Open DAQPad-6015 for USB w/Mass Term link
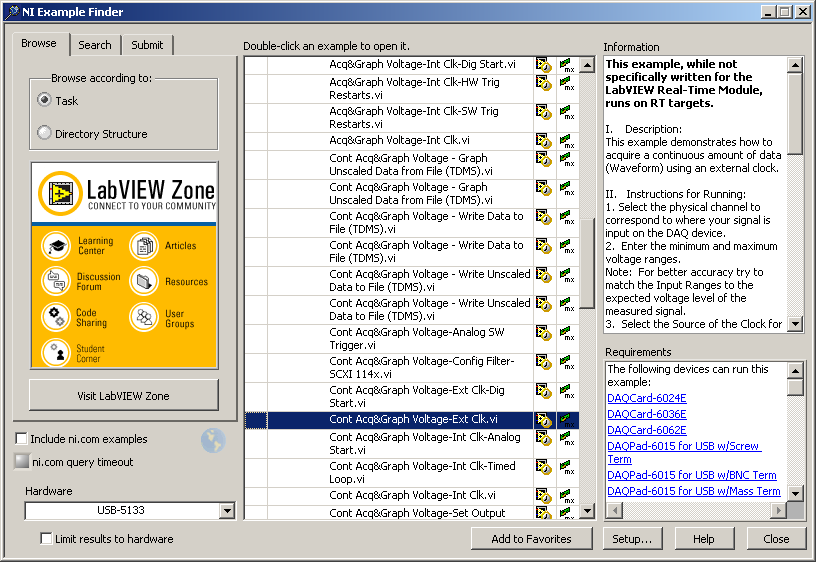This screenshot has height=562, width=816. tap(694, 491)
